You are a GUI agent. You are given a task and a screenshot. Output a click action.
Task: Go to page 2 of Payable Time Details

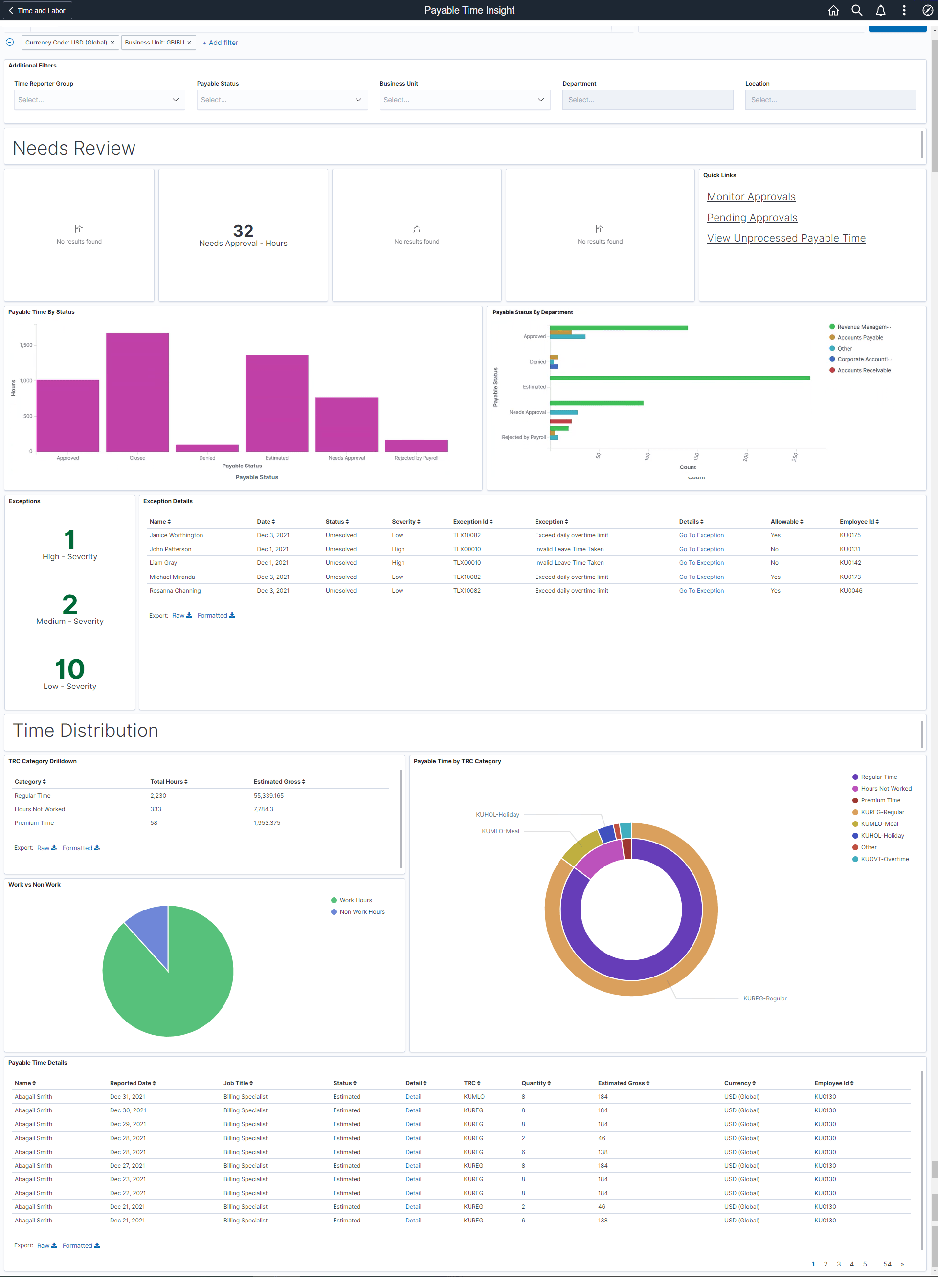[826, 1264]
